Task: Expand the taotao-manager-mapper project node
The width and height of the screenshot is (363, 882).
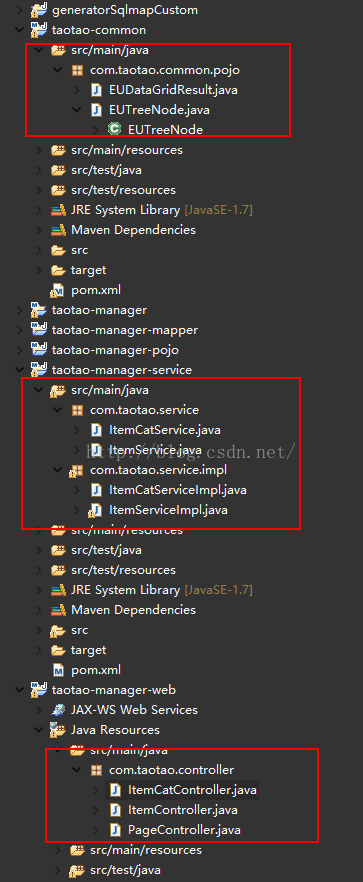Action: (20, 330)
